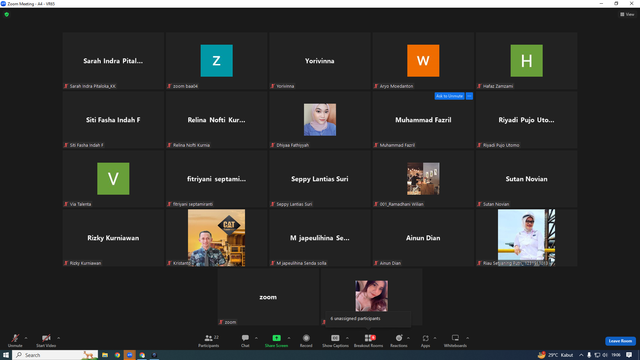Screen dimensions: 640x360
Task: Click the green Share Screen button
Action: click(x=276, y=340)
